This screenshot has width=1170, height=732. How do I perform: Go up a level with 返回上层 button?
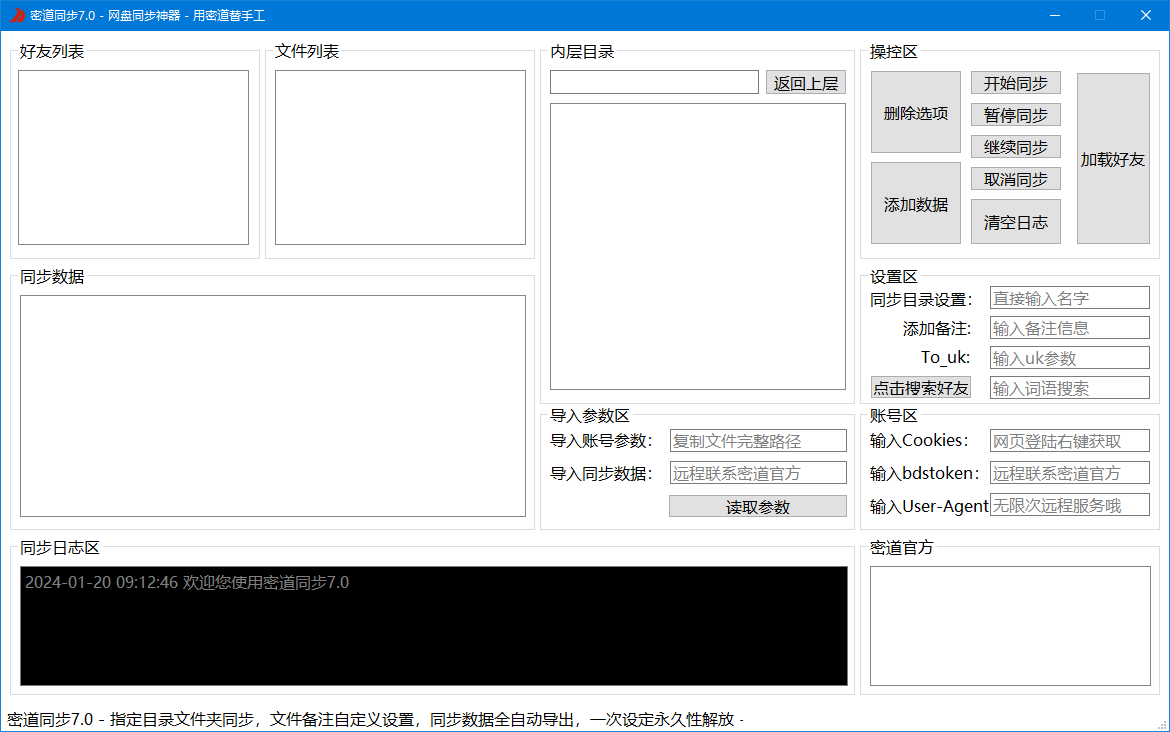coord(806,82)
